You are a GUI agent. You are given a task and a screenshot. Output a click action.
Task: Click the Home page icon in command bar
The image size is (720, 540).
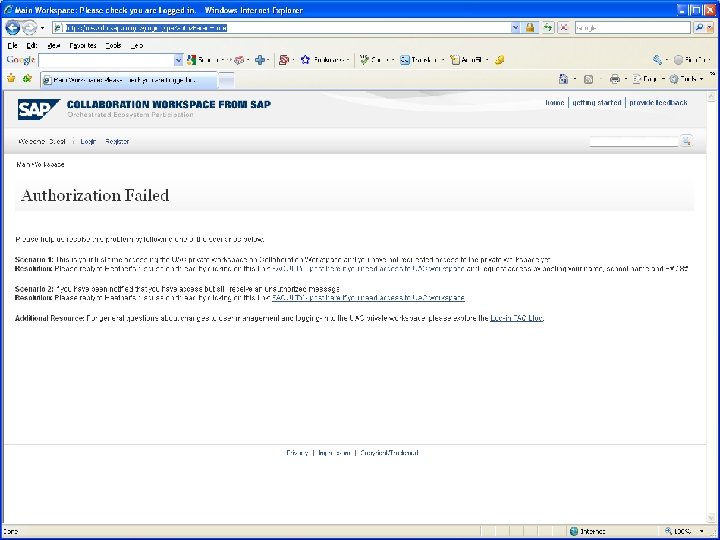click(563, 79)
